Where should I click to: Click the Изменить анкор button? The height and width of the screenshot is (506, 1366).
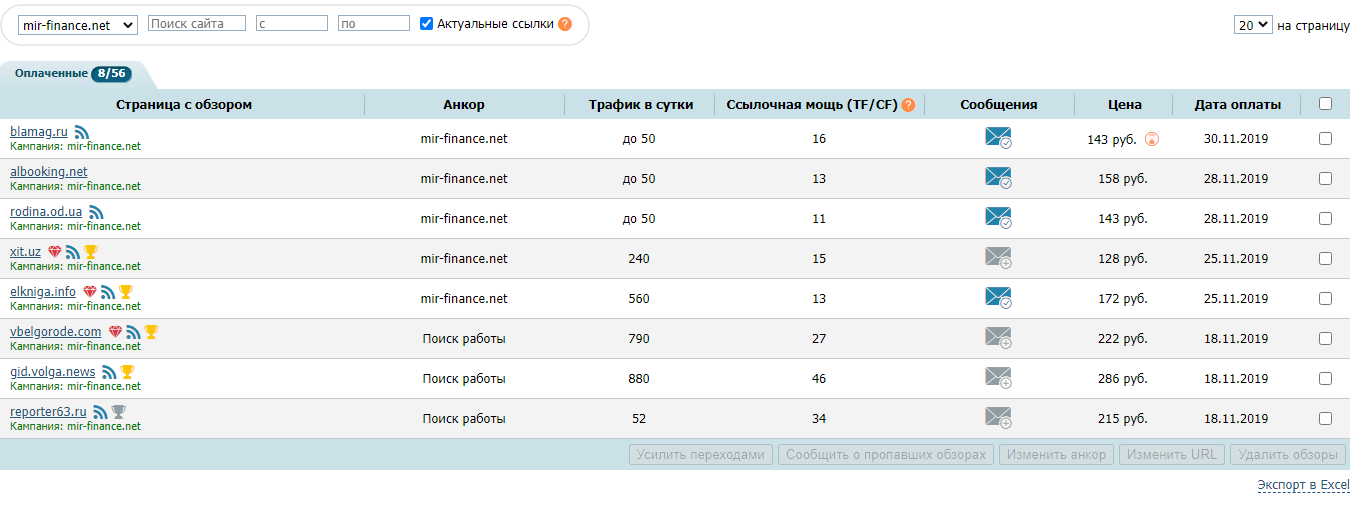tap(1057, 454)
